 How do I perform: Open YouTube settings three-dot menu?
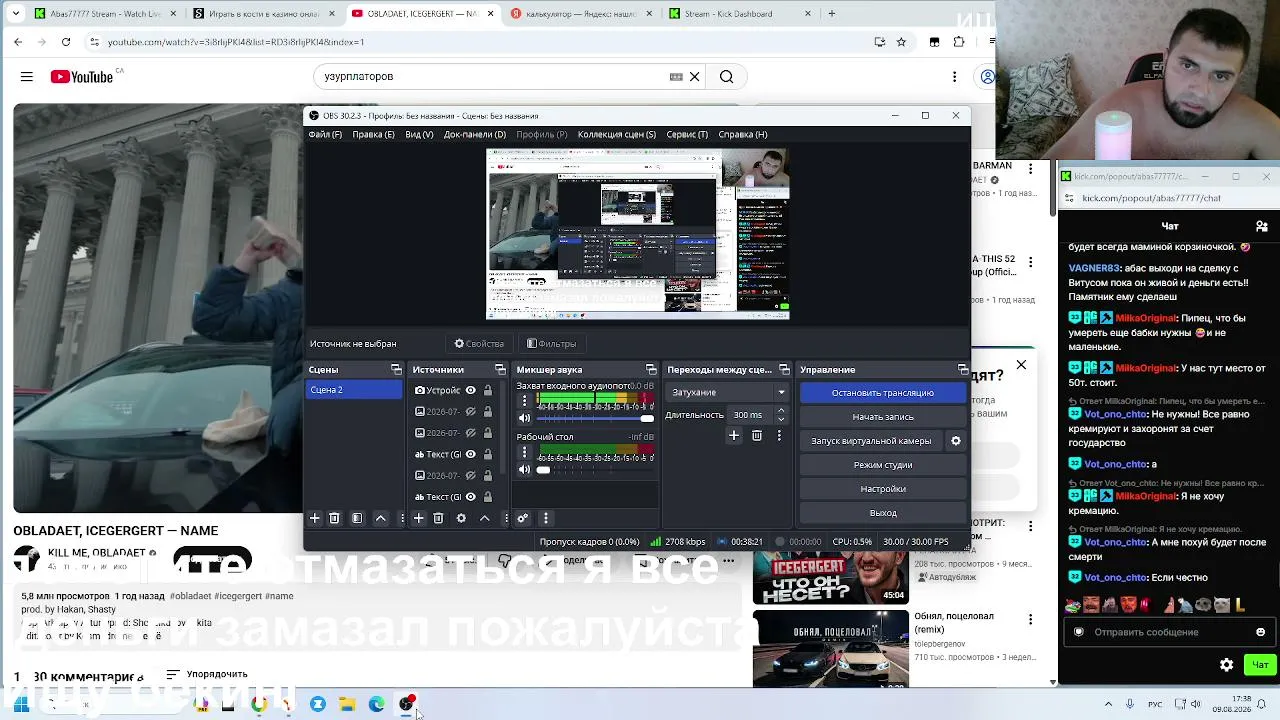(955, 77)
